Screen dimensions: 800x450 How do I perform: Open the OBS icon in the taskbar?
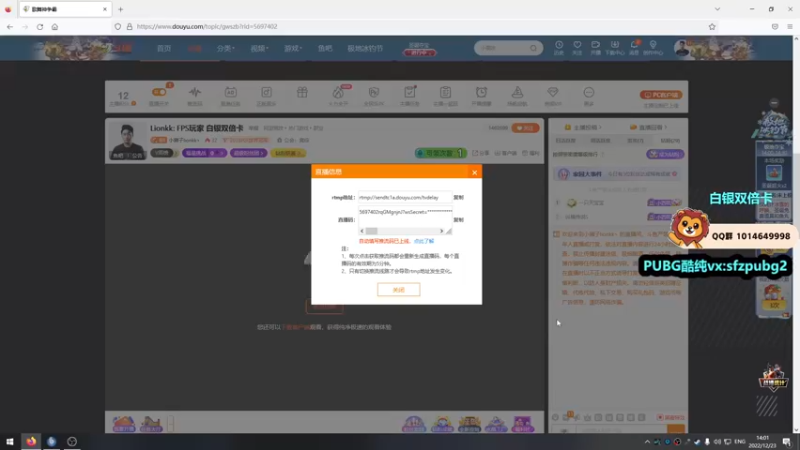72,441
